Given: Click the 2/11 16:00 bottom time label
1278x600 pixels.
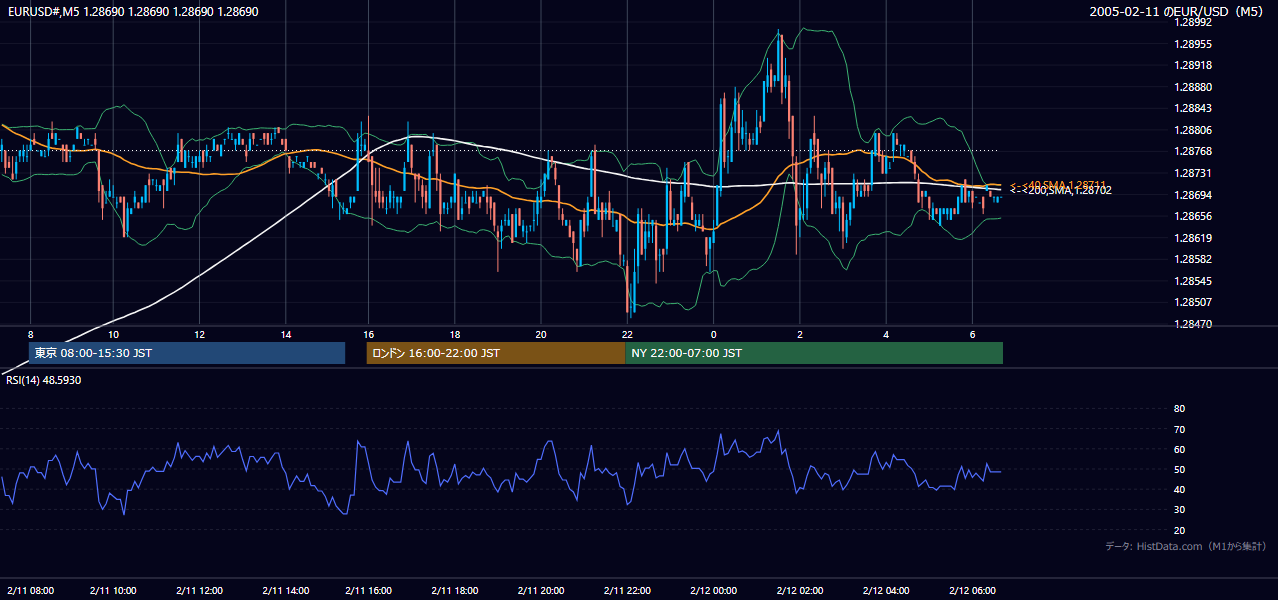Looking at the screenshot, I should pyautogui.click(x=370, y=590).
